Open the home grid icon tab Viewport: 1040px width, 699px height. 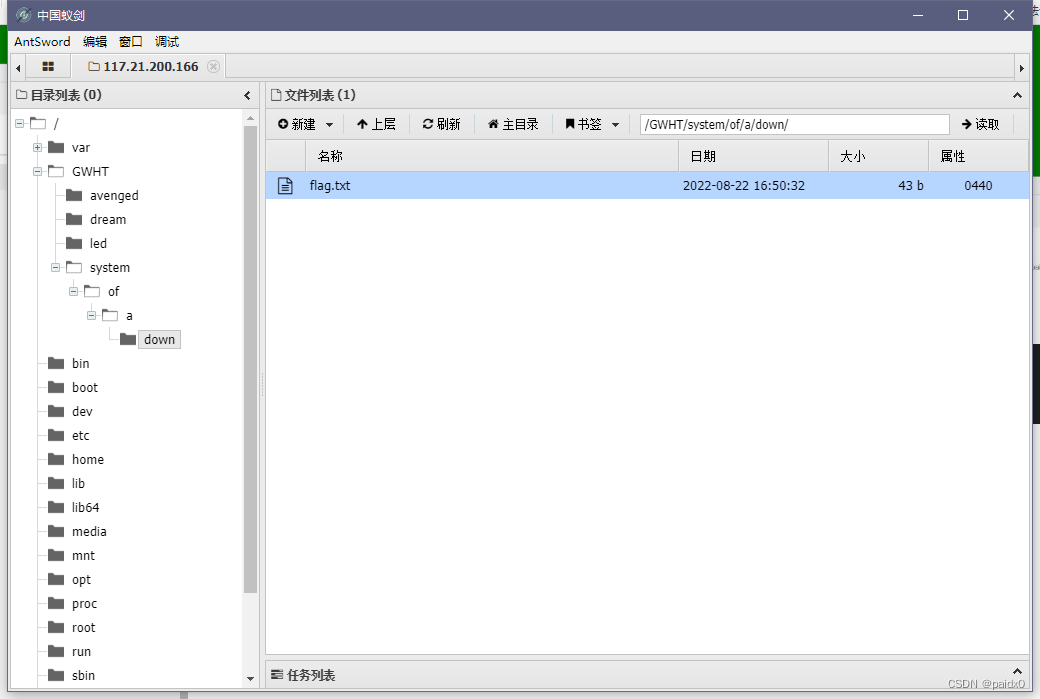click(x=48, y=66)
